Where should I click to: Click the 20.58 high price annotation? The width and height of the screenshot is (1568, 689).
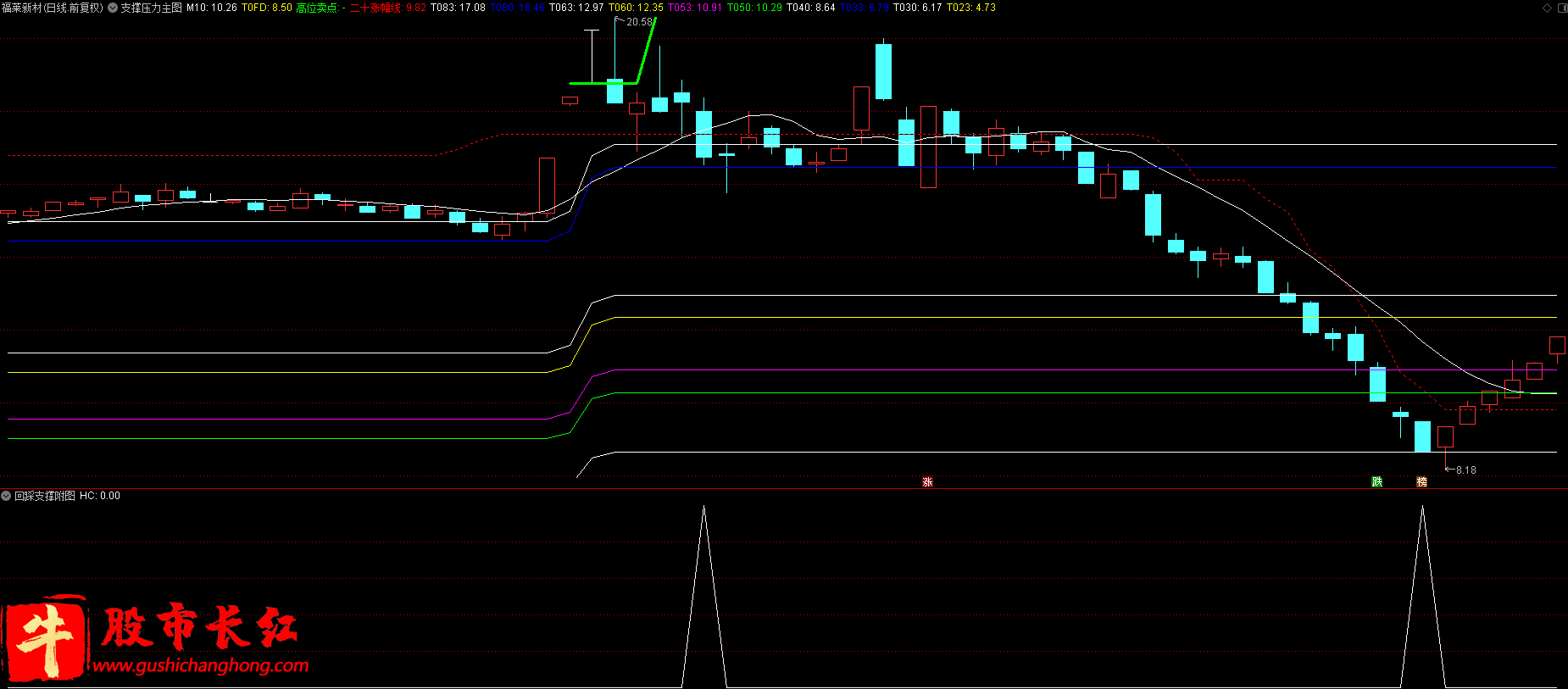tap(639, 22)
